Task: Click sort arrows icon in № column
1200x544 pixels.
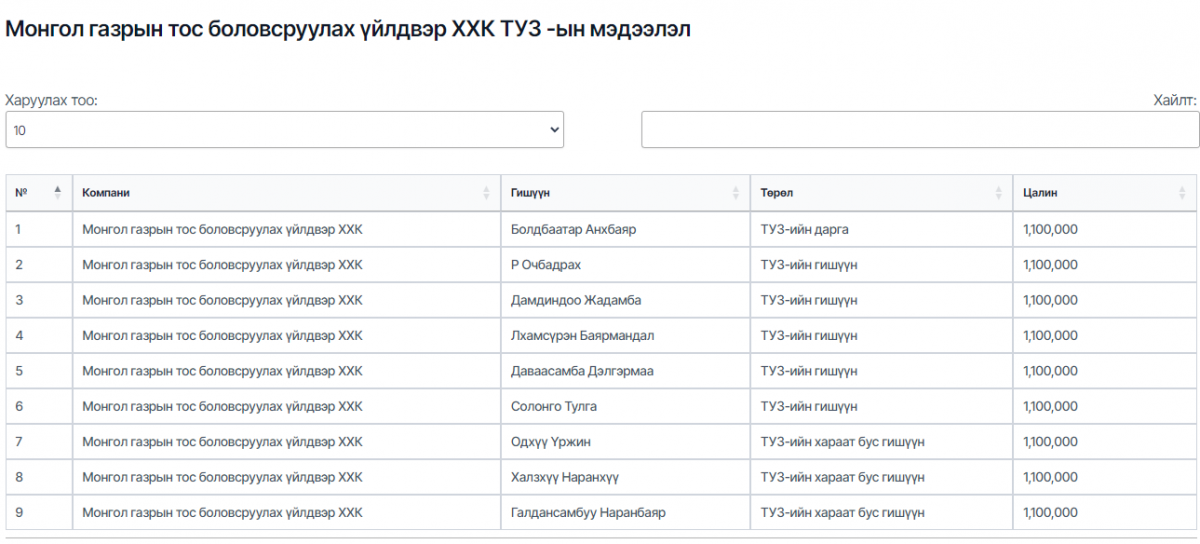Action: point(57,193)
